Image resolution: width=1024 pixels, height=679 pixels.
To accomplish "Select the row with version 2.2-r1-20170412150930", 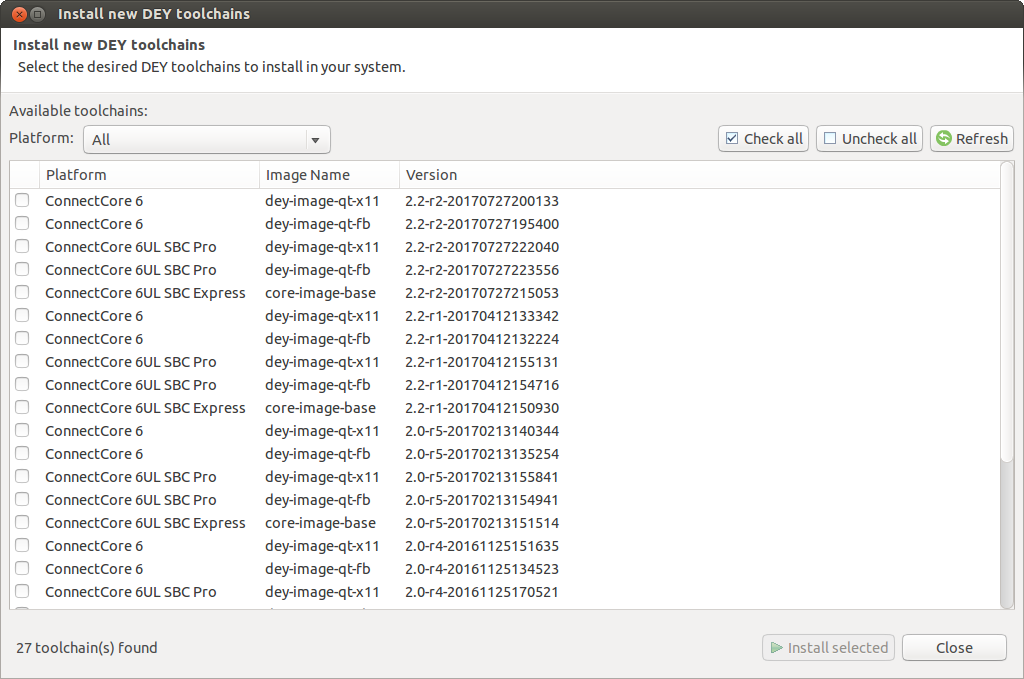I will 481,408.
